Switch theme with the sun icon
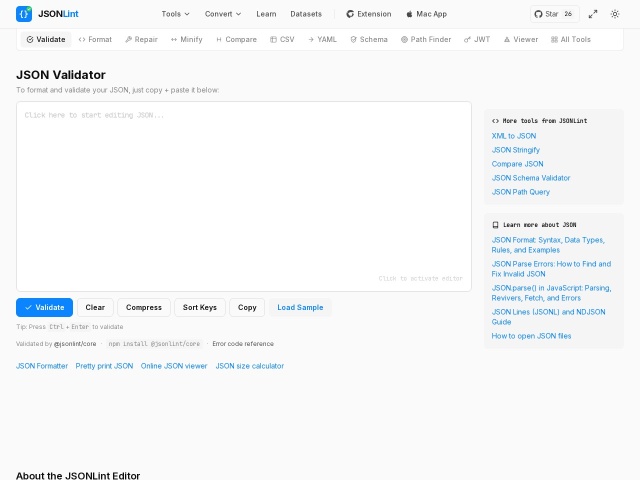The image size is (640, 480). (615, 14)
